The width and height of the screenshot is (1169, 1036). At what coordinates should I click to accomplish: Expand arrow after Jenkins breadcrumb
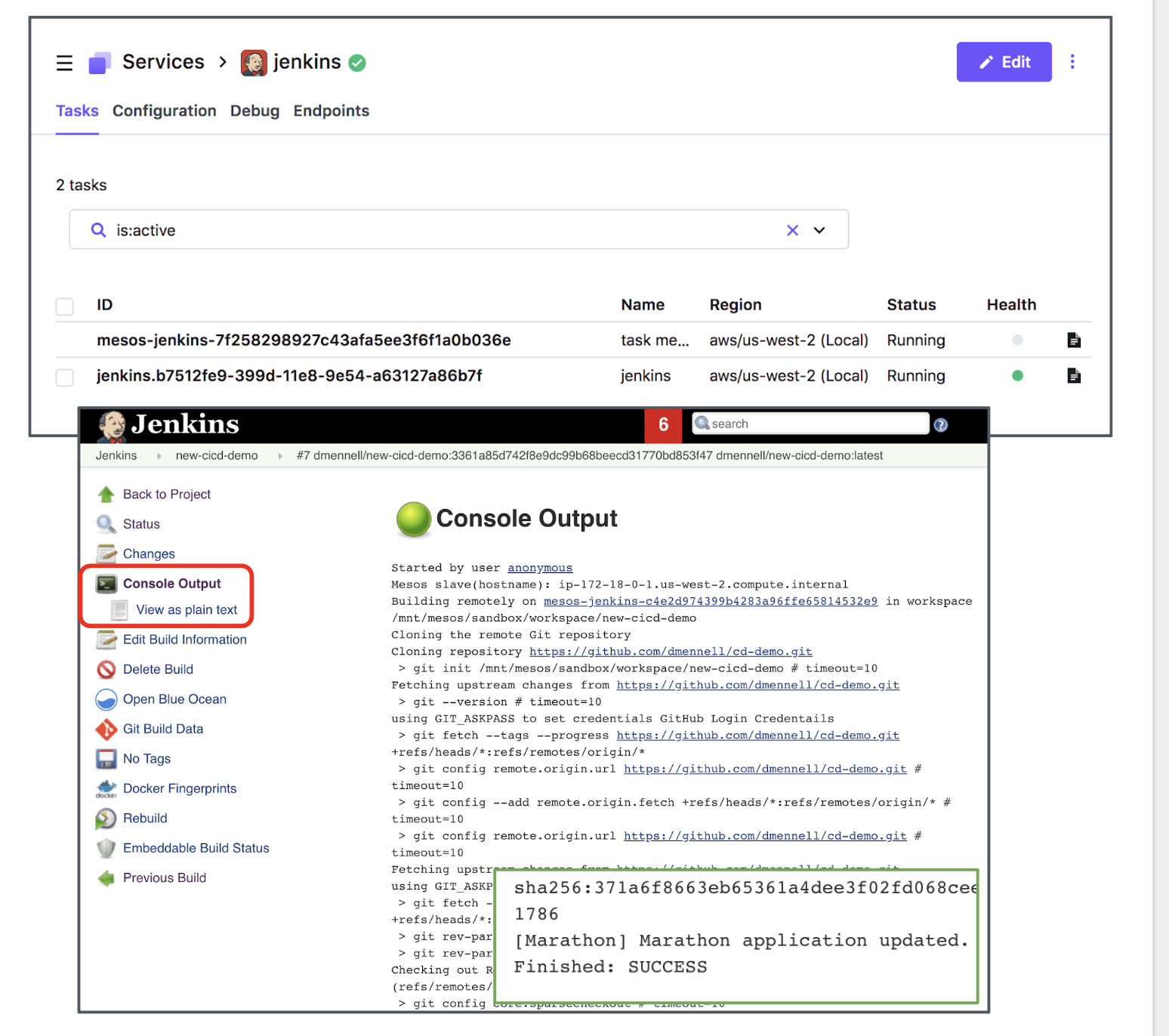point(159,457)
